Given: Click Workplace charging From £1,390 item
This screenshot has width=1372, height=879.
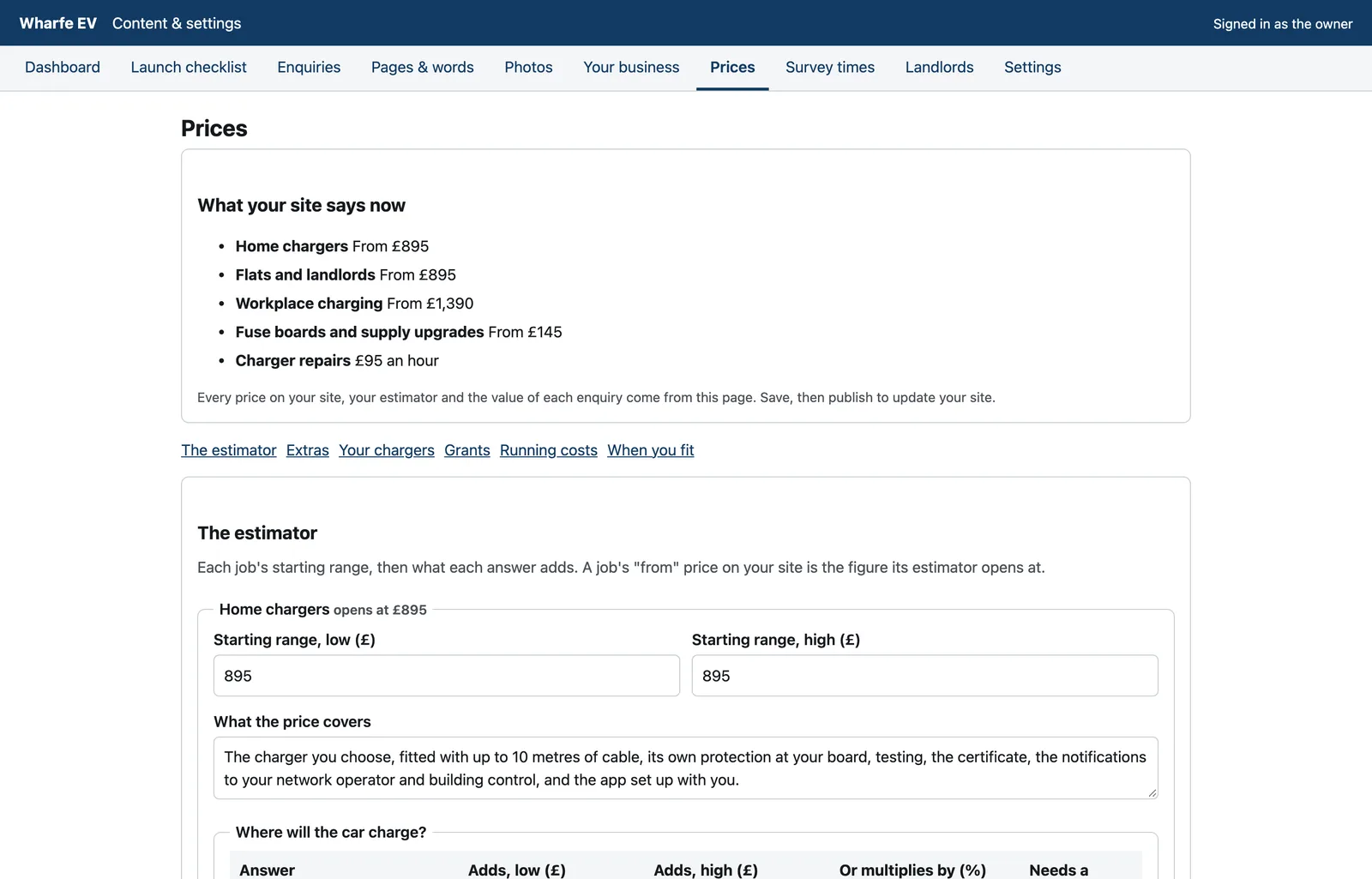Looking at the screenshot, I should pyautogui.click(x=354, y=304).
